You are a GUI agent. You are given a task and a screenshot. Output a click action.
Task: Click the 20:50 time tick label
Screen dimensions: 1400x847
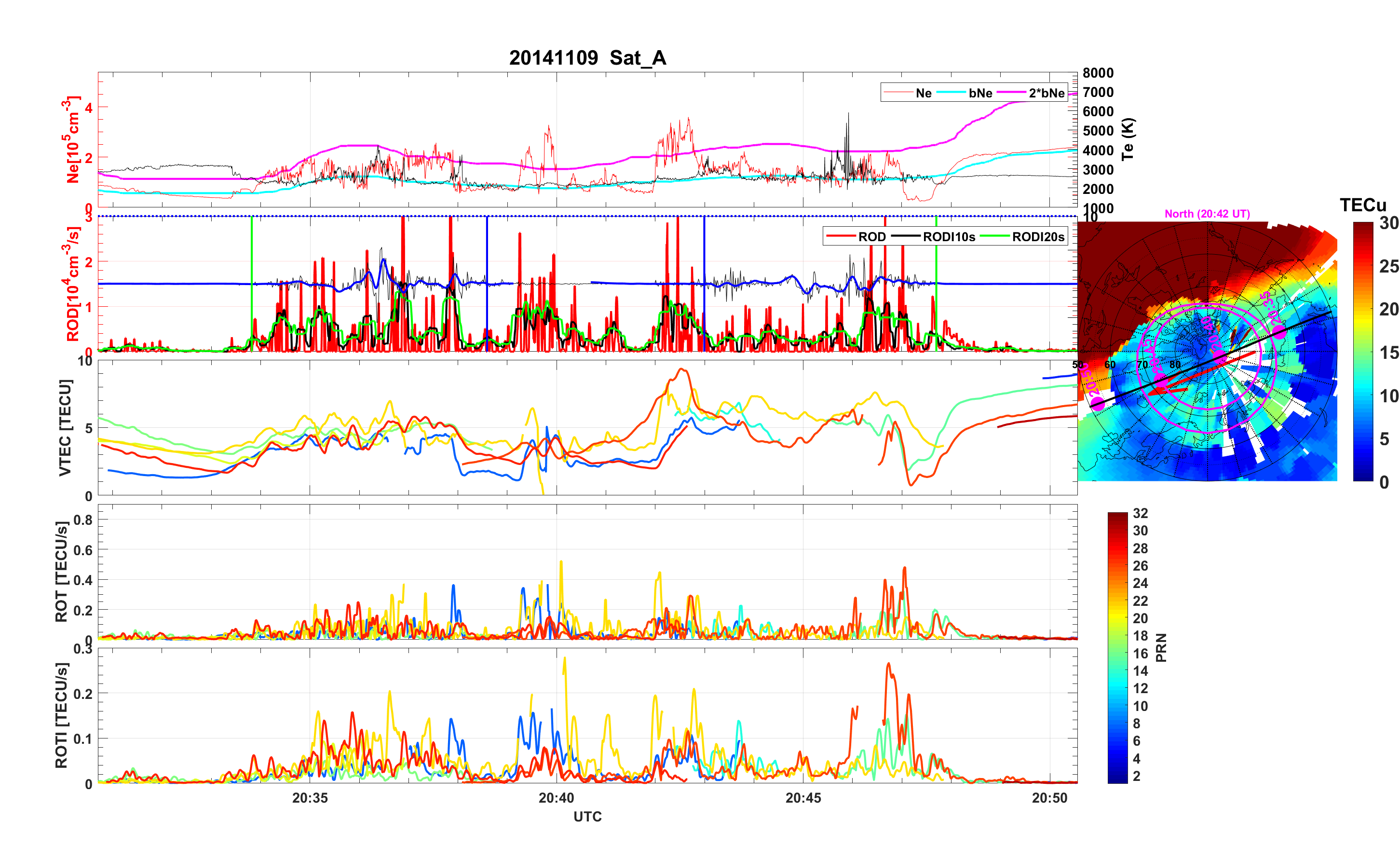[x=1049, y=798]
